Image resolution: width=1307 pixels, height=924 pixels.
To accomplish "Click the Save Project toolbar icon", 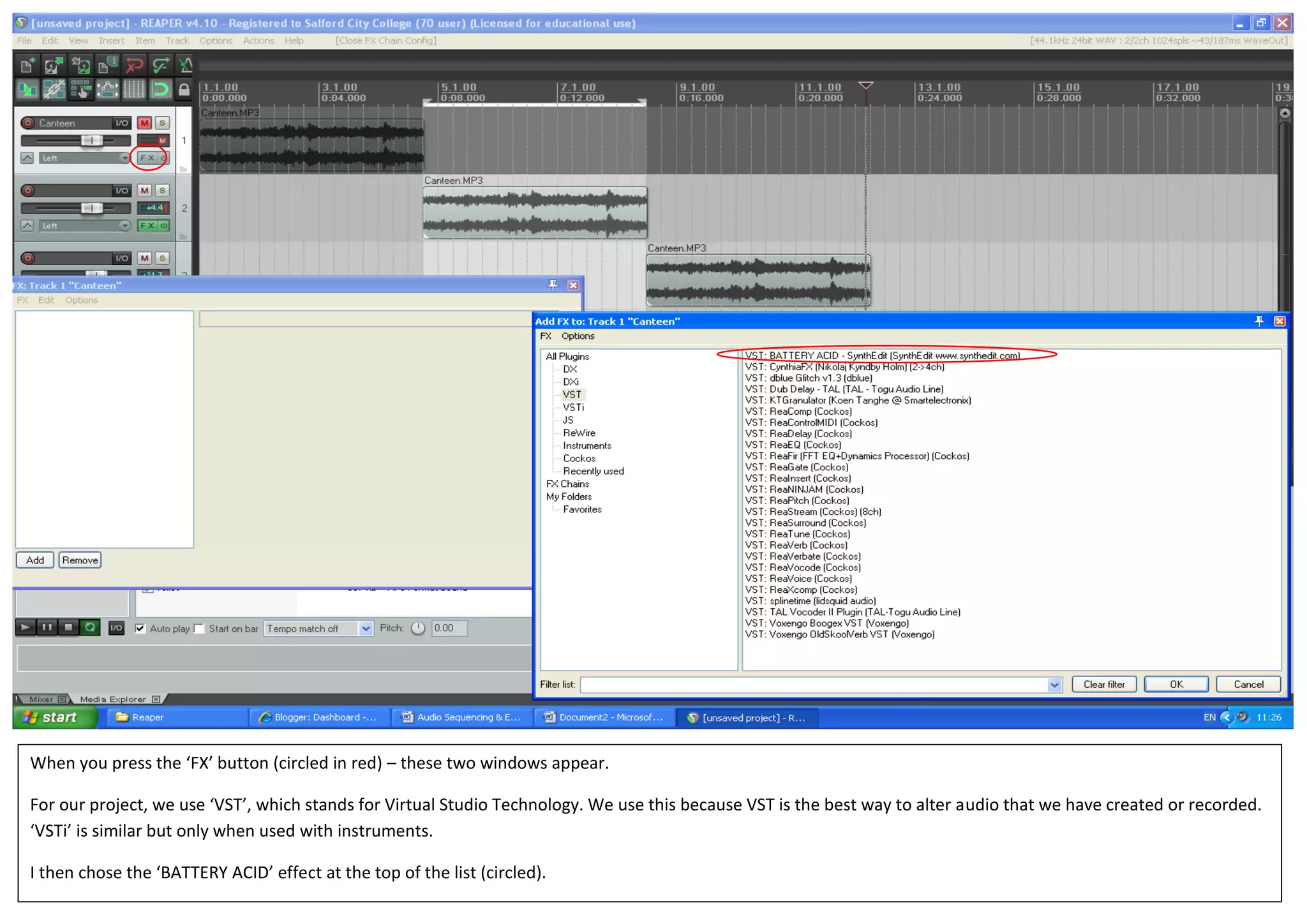I will [x=80, y=64].
